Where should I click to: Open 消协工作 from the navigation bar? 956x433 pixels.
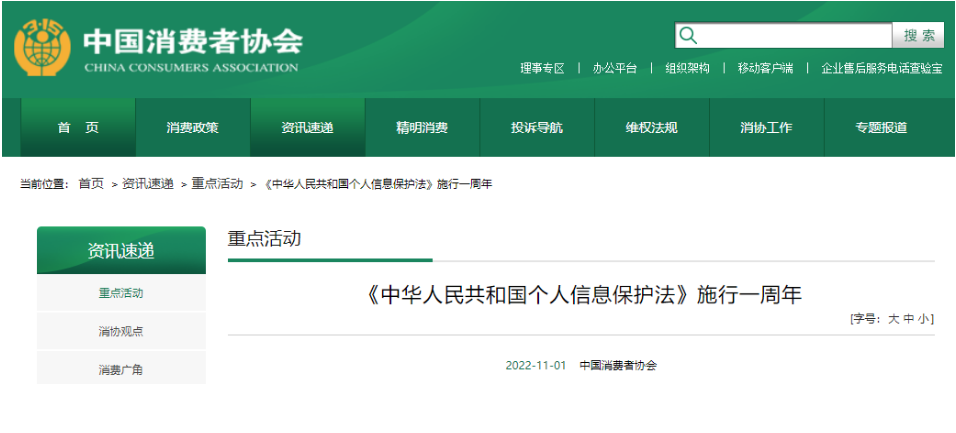766,128
